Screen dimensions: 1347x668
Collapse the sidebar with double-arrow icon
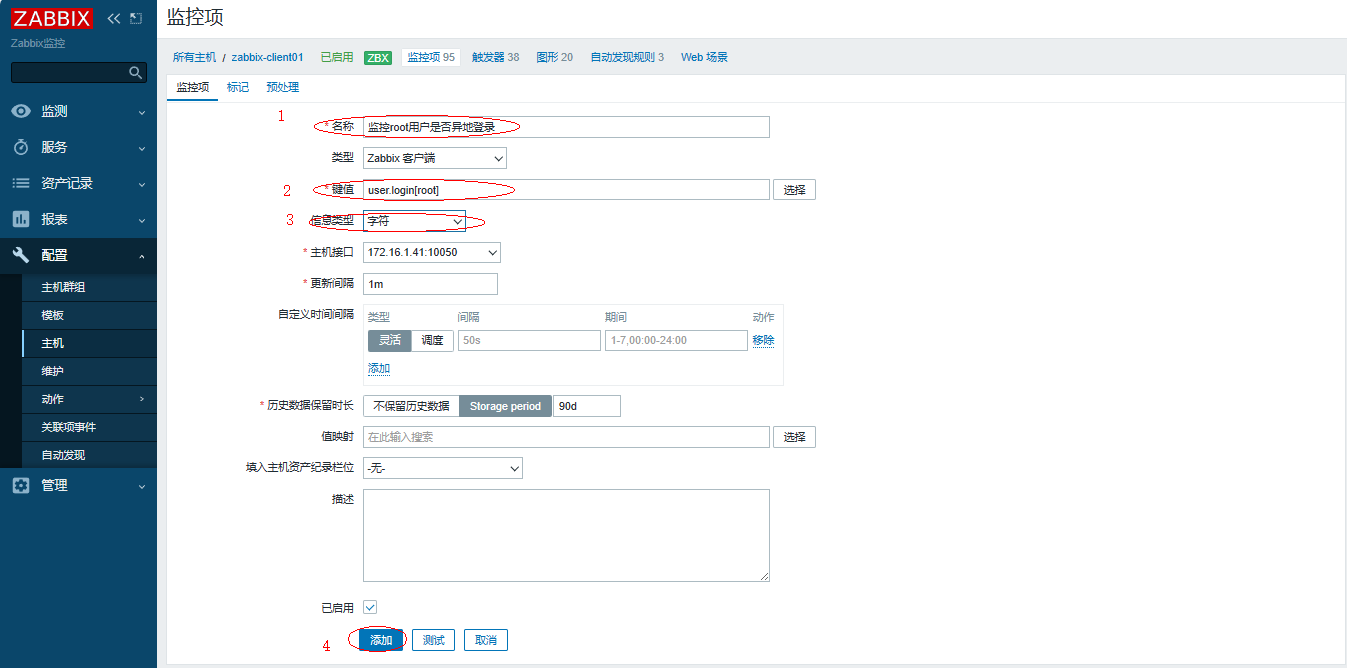pos(113,18)
